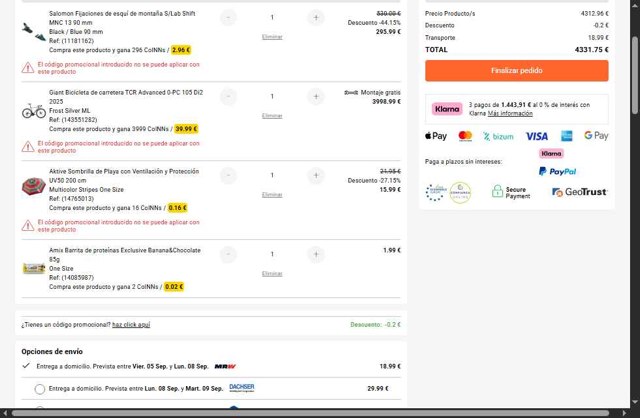This screenshot has width=640, height=418.
Task: Click the vertical scrollbar thumb
Action: coord(635,76)
